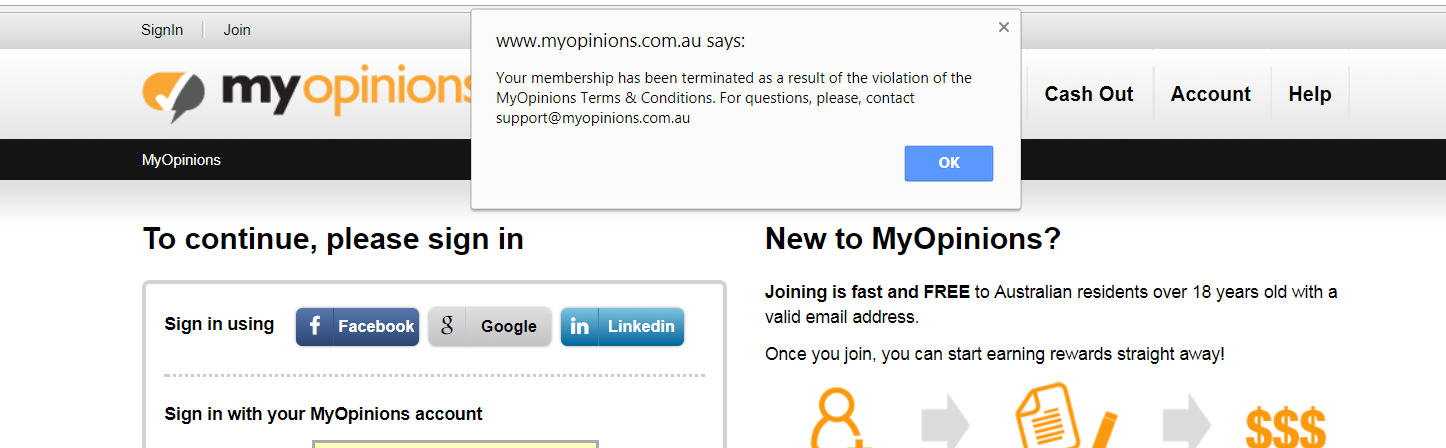Sign in using the Google button
The width and height of the screenshot is (1446, 448).
(490, 326)
